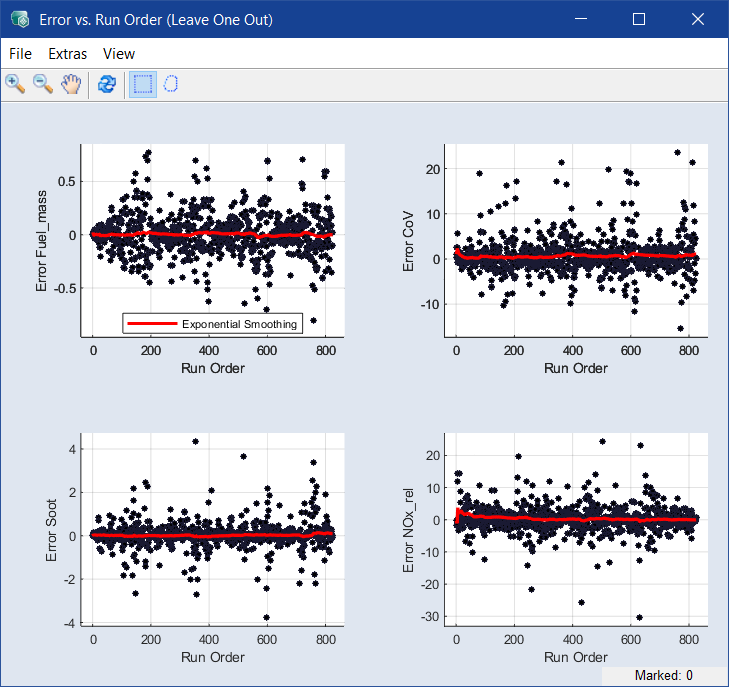
Task: Open the Extras menu
Action: pos(67,54)
